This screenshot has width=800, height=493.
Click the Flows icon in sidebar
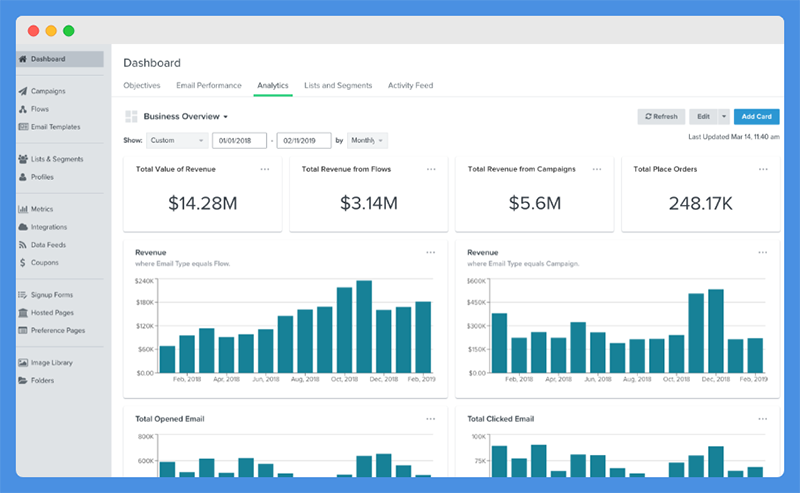point(23,109)
